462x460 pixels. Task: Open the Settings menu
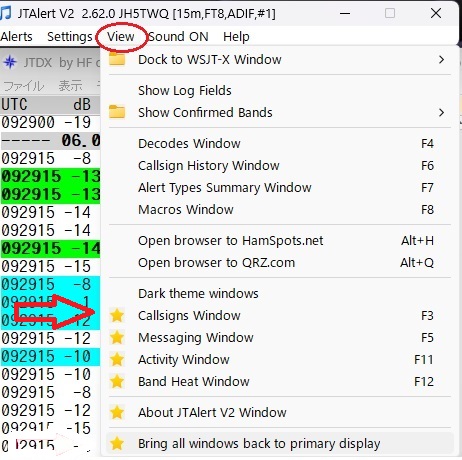tap(70, 36)
